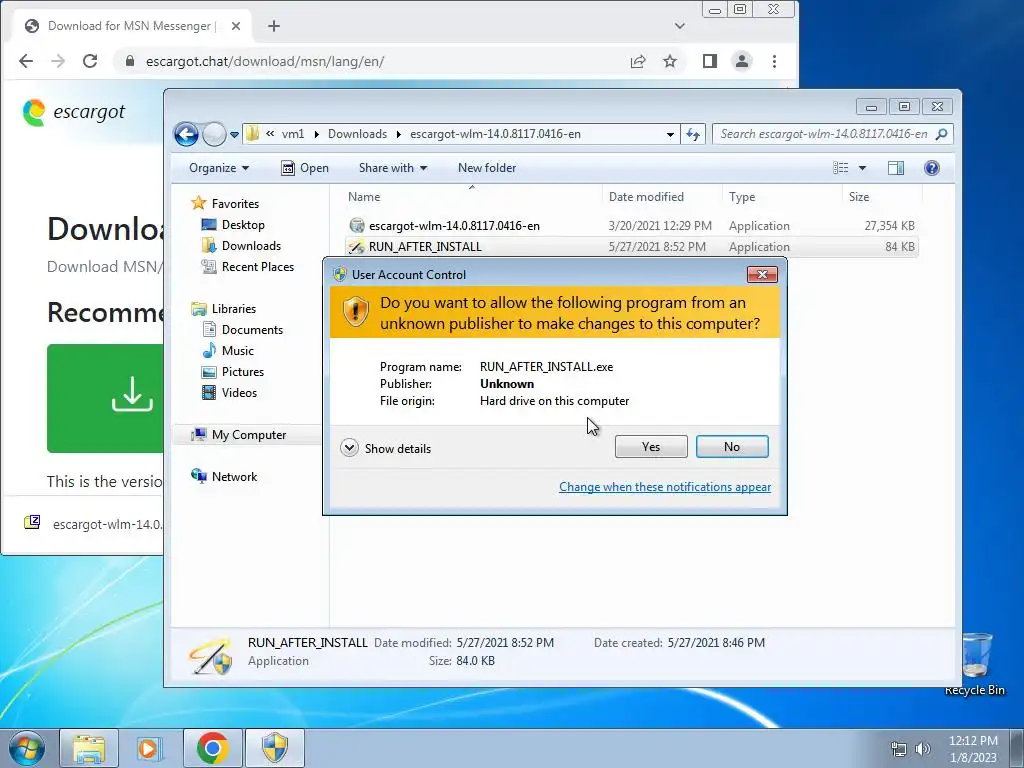1024x768 pixels.
Task: Click the Explorer back arrow button
Action: [186, 135]
